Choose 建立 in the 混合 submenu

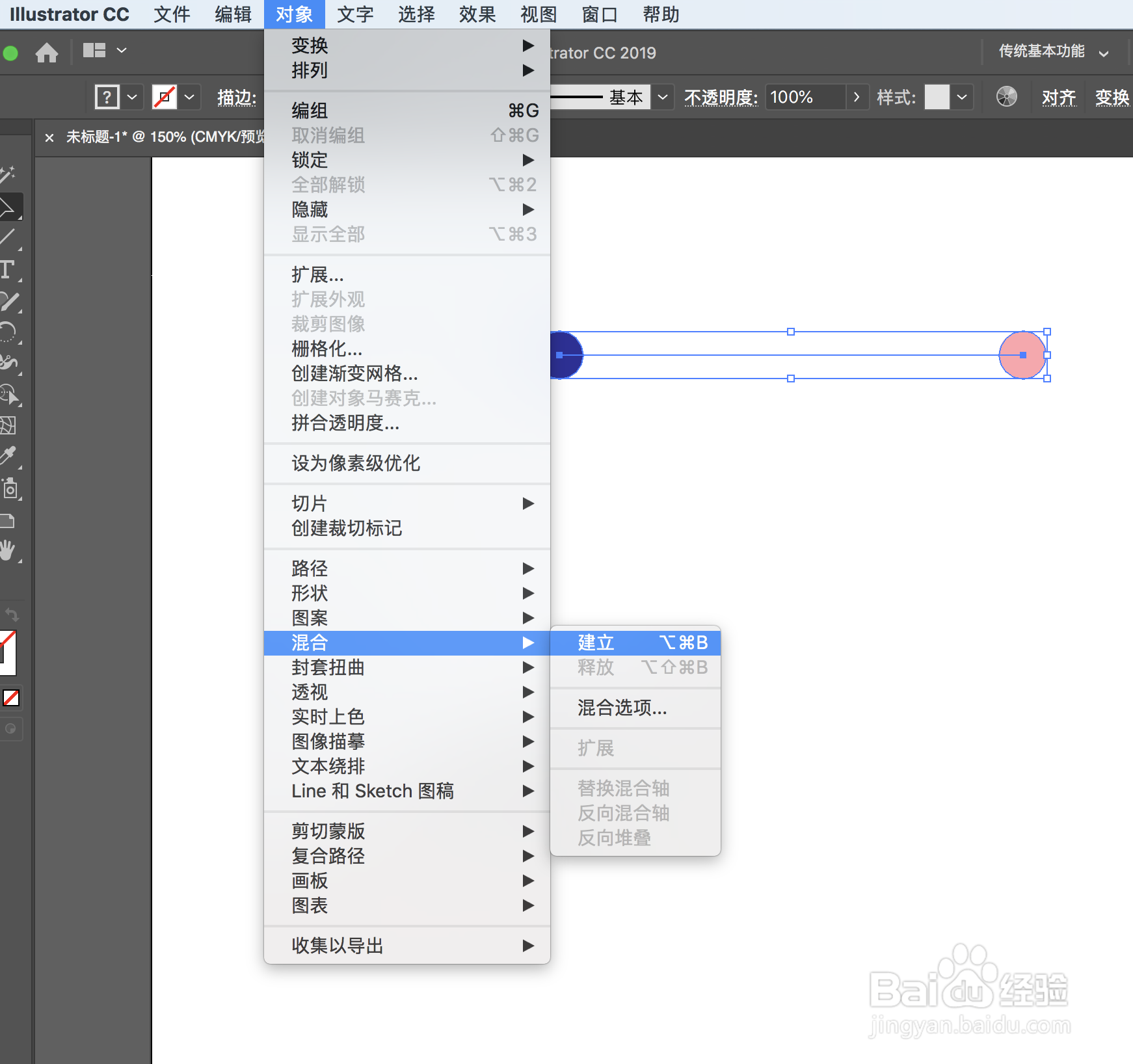click(x=635, y=643)
